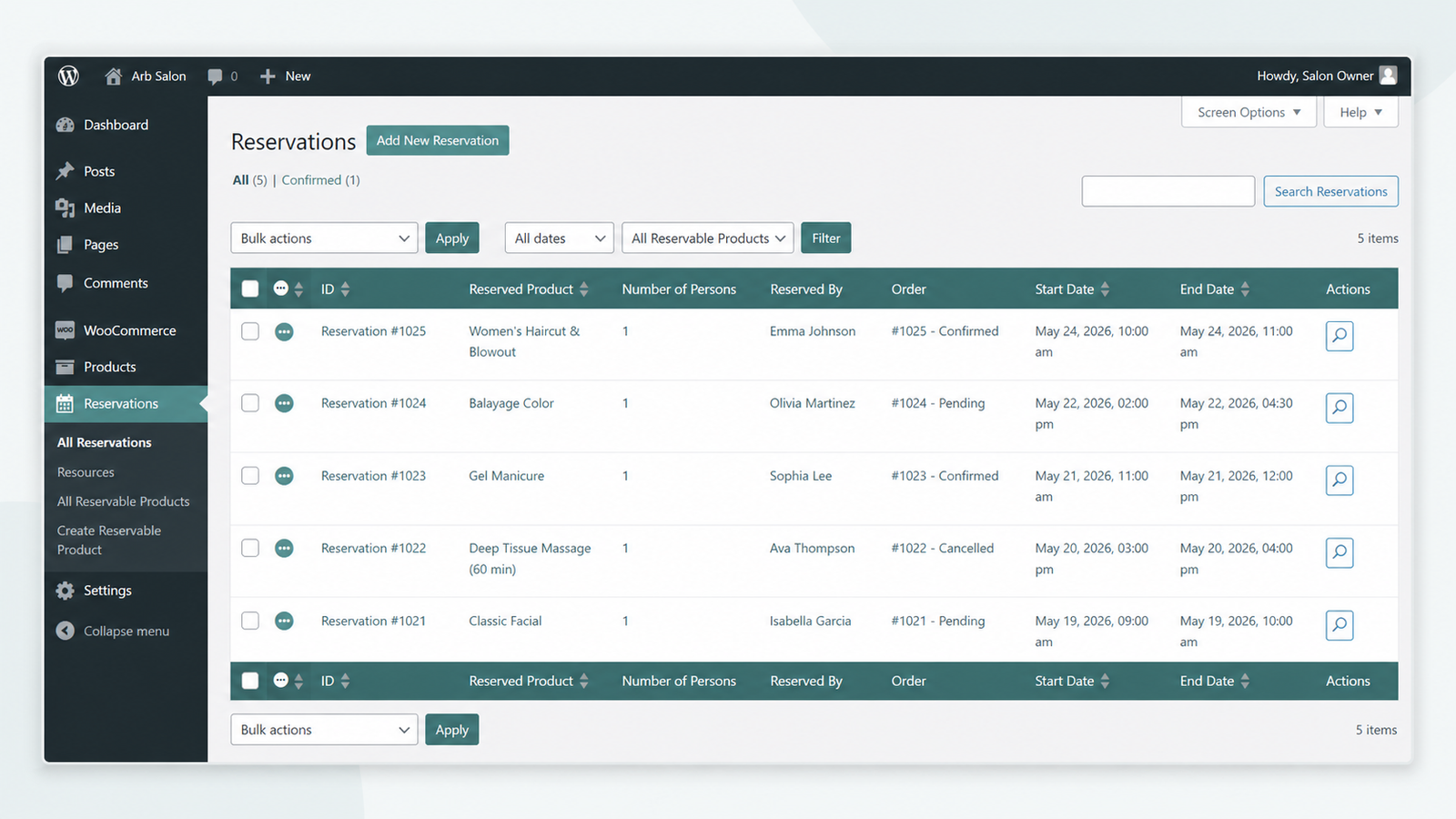Image resolution: width=1456 pixels, height=819 pixels.
Task: Expand the Screen Options panel
Action: point(1249,112)
